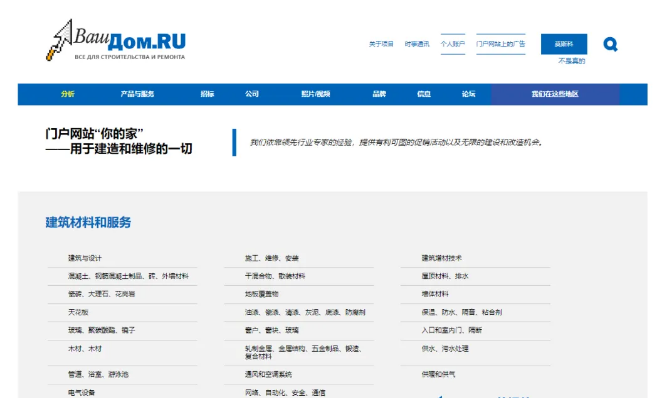Image resolution: width=659 pixels, height=398 pixels.
Task: Open 混凝土、钢筋混凝土制品 category
Action: 128,276
